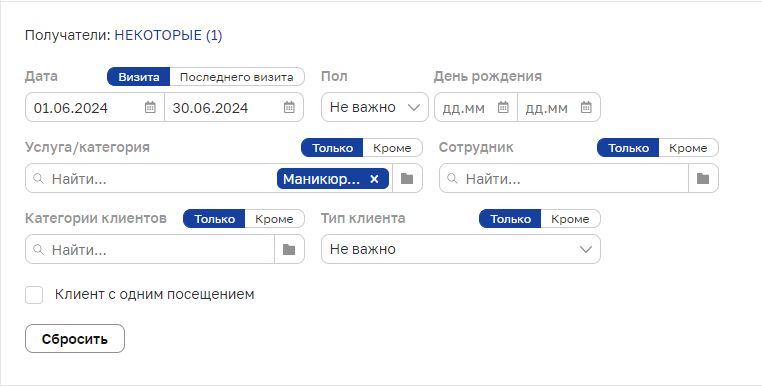The height and width of the screenshot is (386, 762).
Task: Select Кроме for Сотрудник filter
Action: pos(688,148)
